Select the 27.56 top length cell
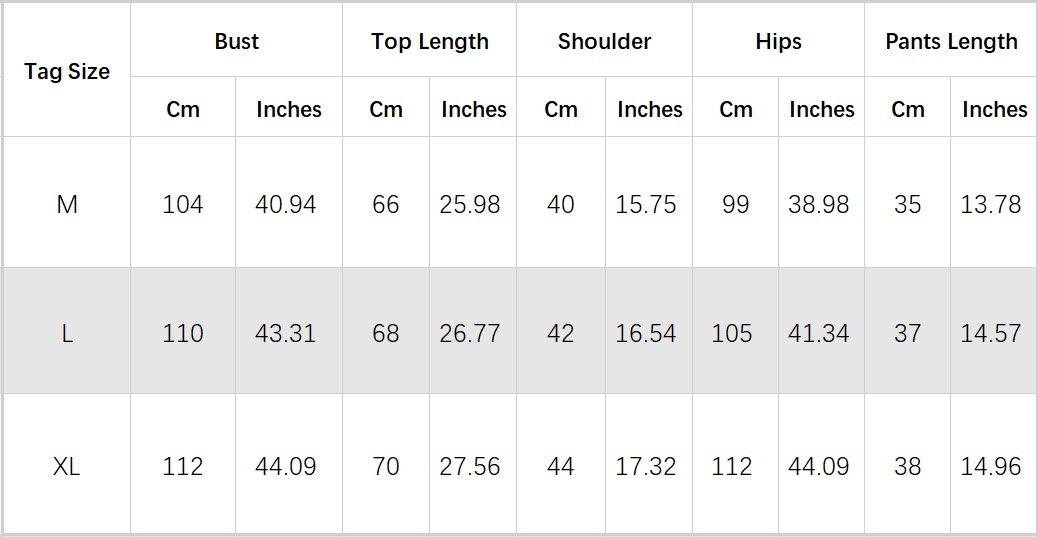The width and height of the screenshot is (1038, 537). (470, 466)
